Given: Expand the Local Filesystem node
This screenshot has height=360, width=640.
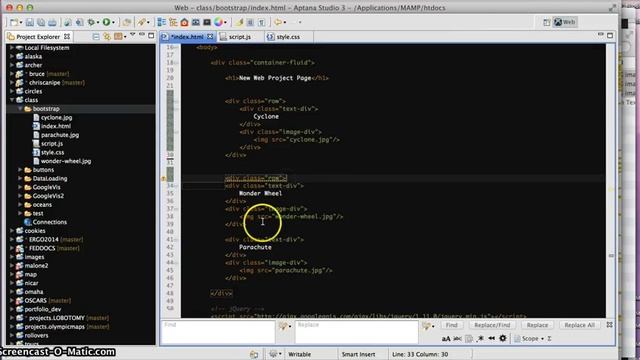Looking at the screenshot, I should click(12, 48).
